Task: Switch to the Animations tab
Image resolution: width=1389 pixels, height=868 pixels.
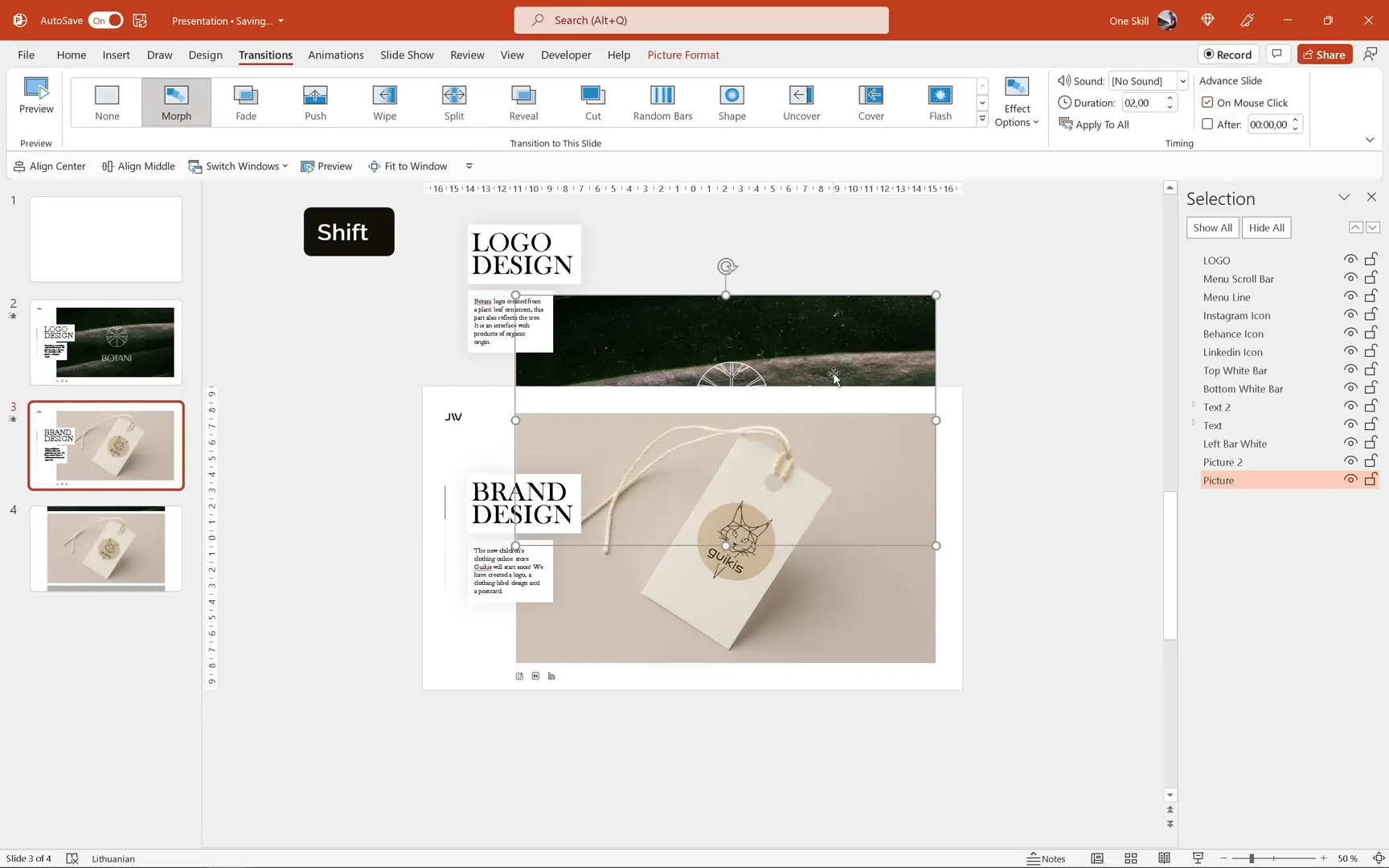Action: pyautogui.click(x=335, y=55)
